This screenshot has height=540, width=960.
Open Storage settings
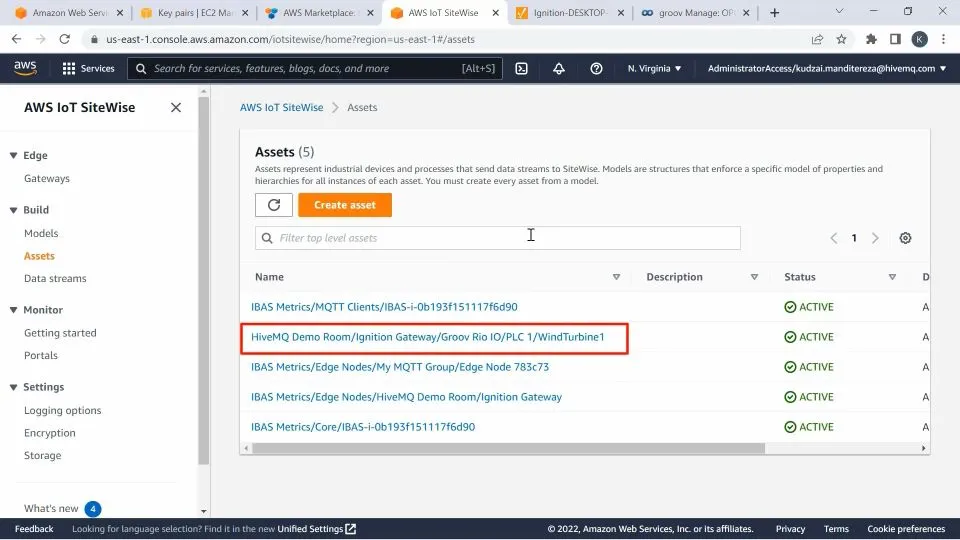[x=42, y=456]
